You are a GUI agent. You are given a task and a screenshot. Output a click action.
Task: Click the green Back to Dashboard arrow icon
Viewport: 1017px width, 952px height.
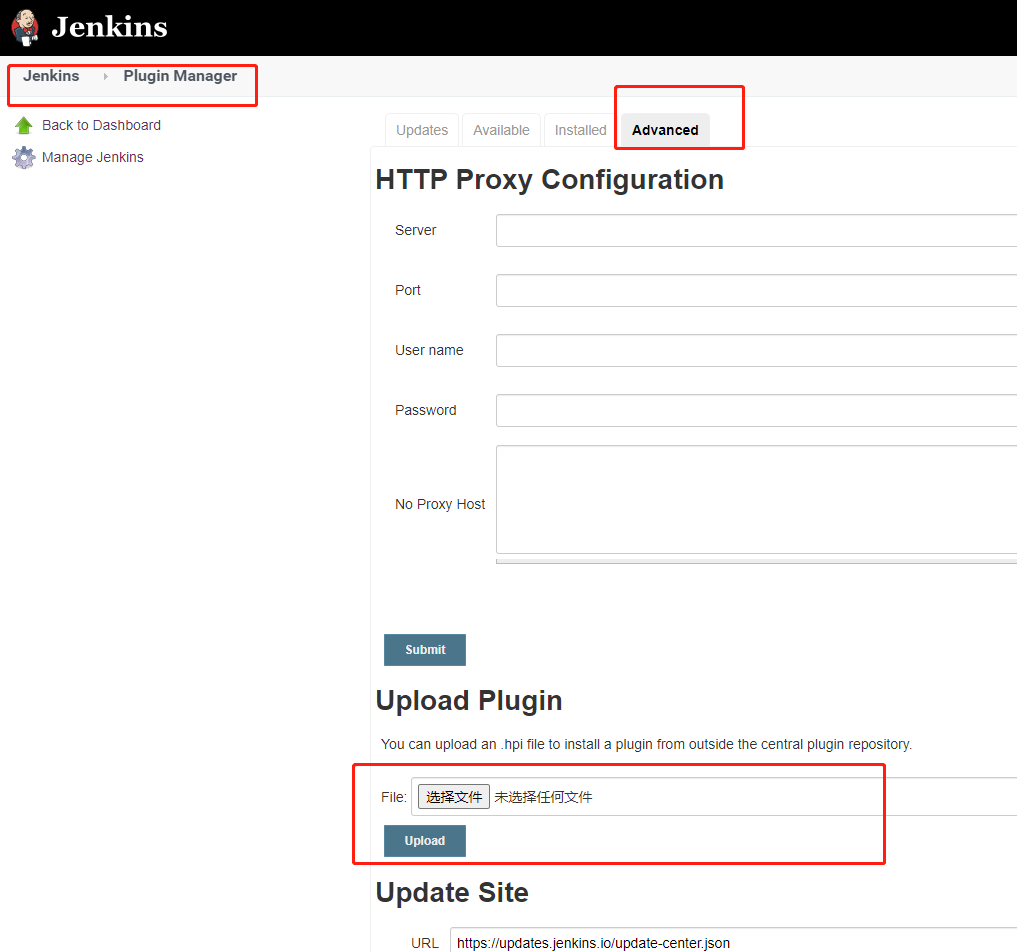tap(24, 125)
